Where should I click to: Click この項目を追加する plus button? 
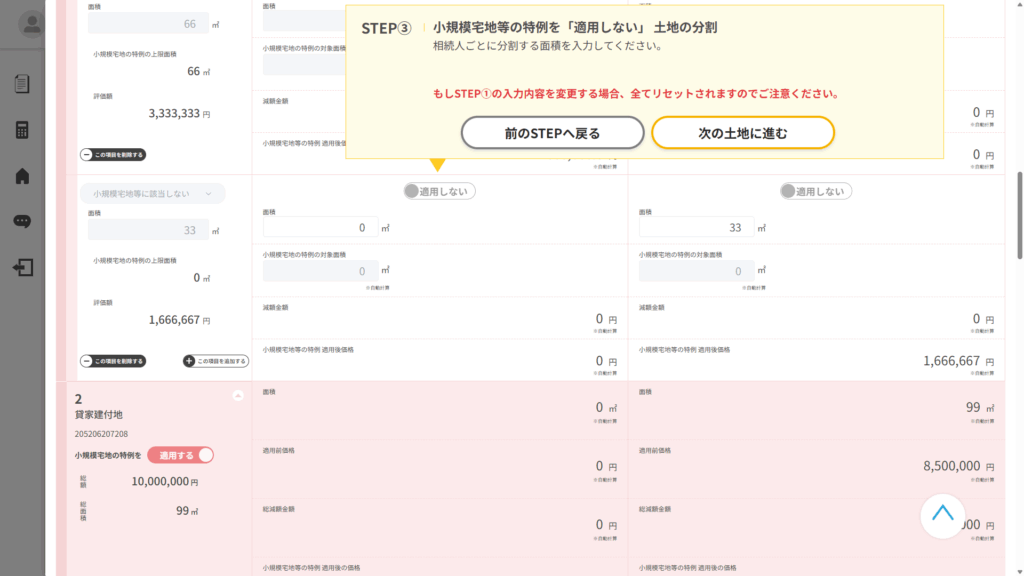pos(216,361)
